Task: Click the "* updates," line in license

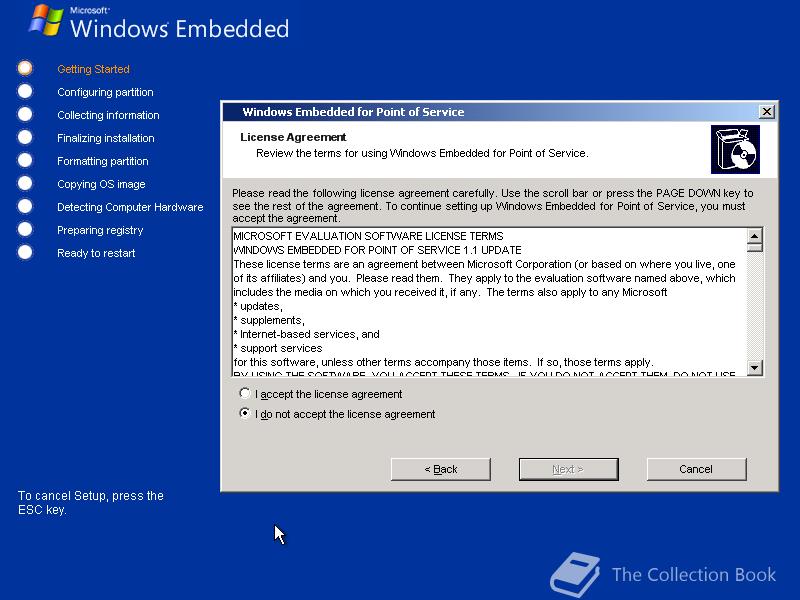Action: [258, 306]
